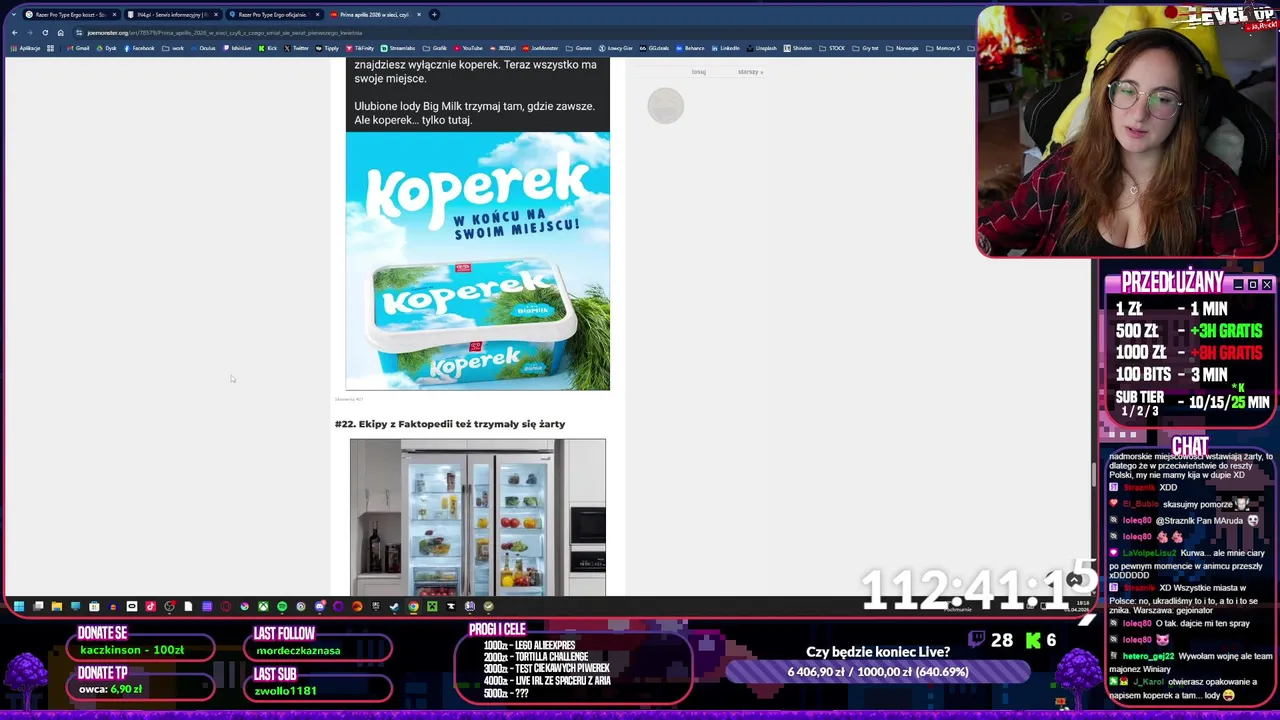Open Steam from the taskbar
This screenshot has width=1280, height=720.
394,606
